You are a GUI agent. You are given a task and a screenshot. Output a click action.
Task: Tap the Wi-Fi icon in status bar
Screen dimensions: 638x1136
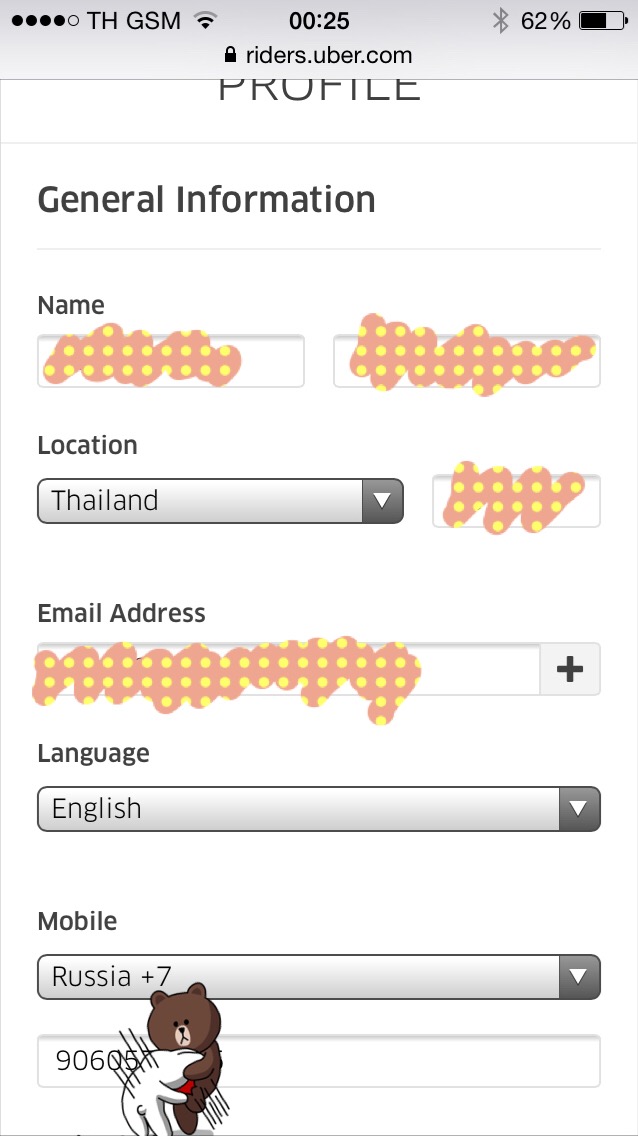click(x=206, y=21)
